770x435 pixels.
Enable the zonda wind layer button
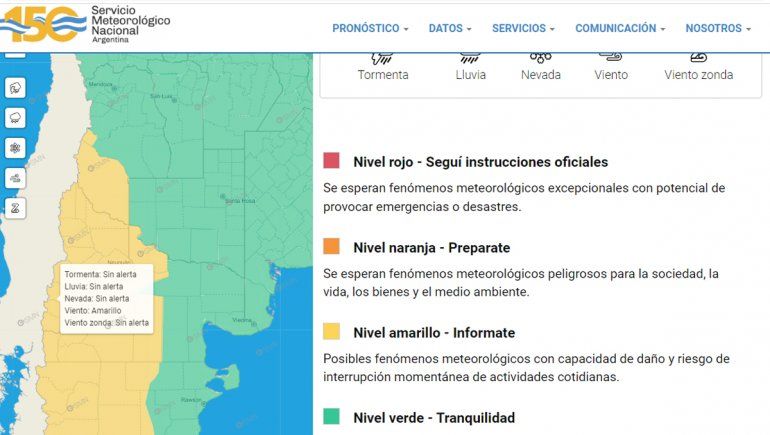15,208
